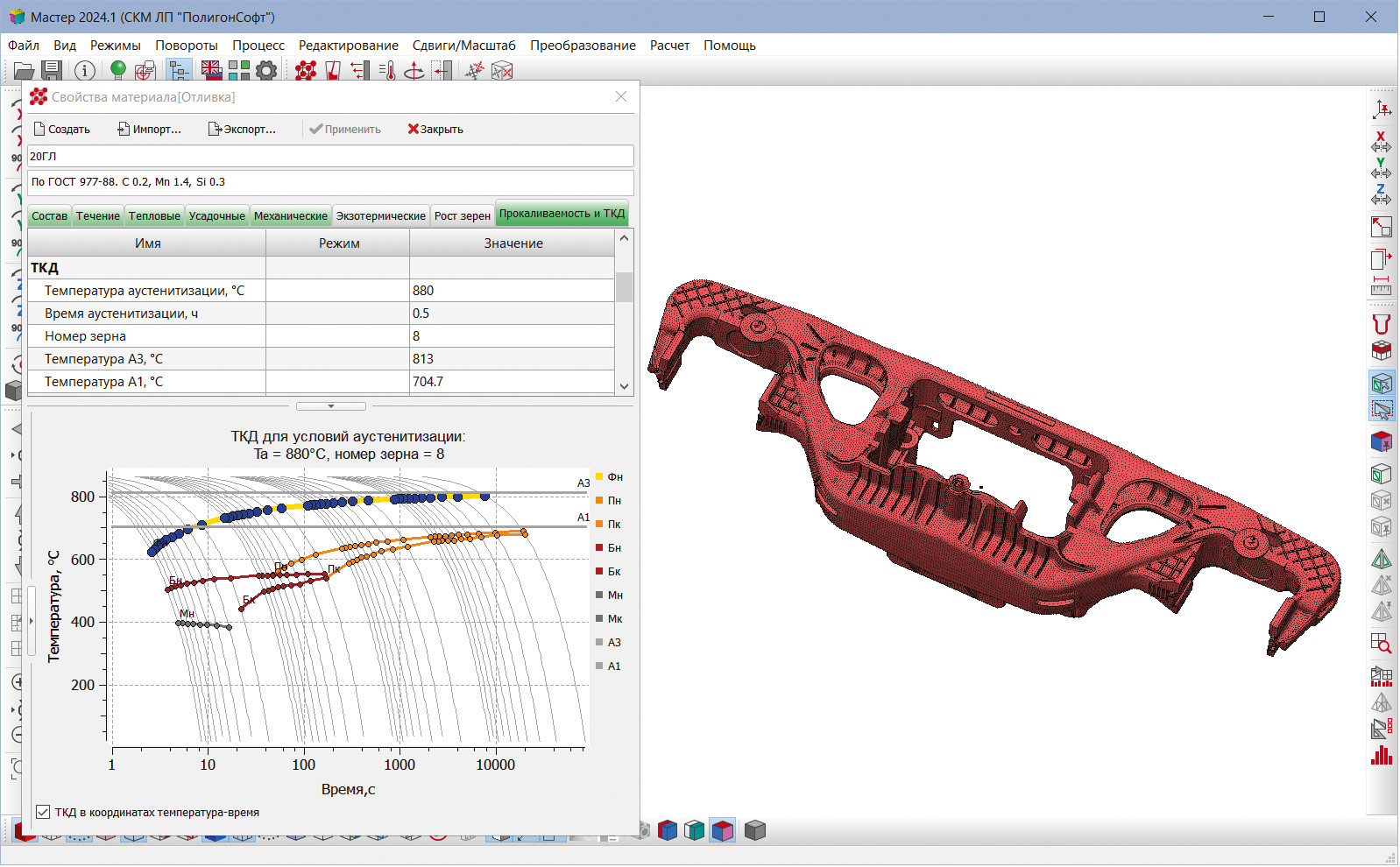Toggle the tree structure view button
This screenshot has height=867, width=1400.
click(179, 71)
